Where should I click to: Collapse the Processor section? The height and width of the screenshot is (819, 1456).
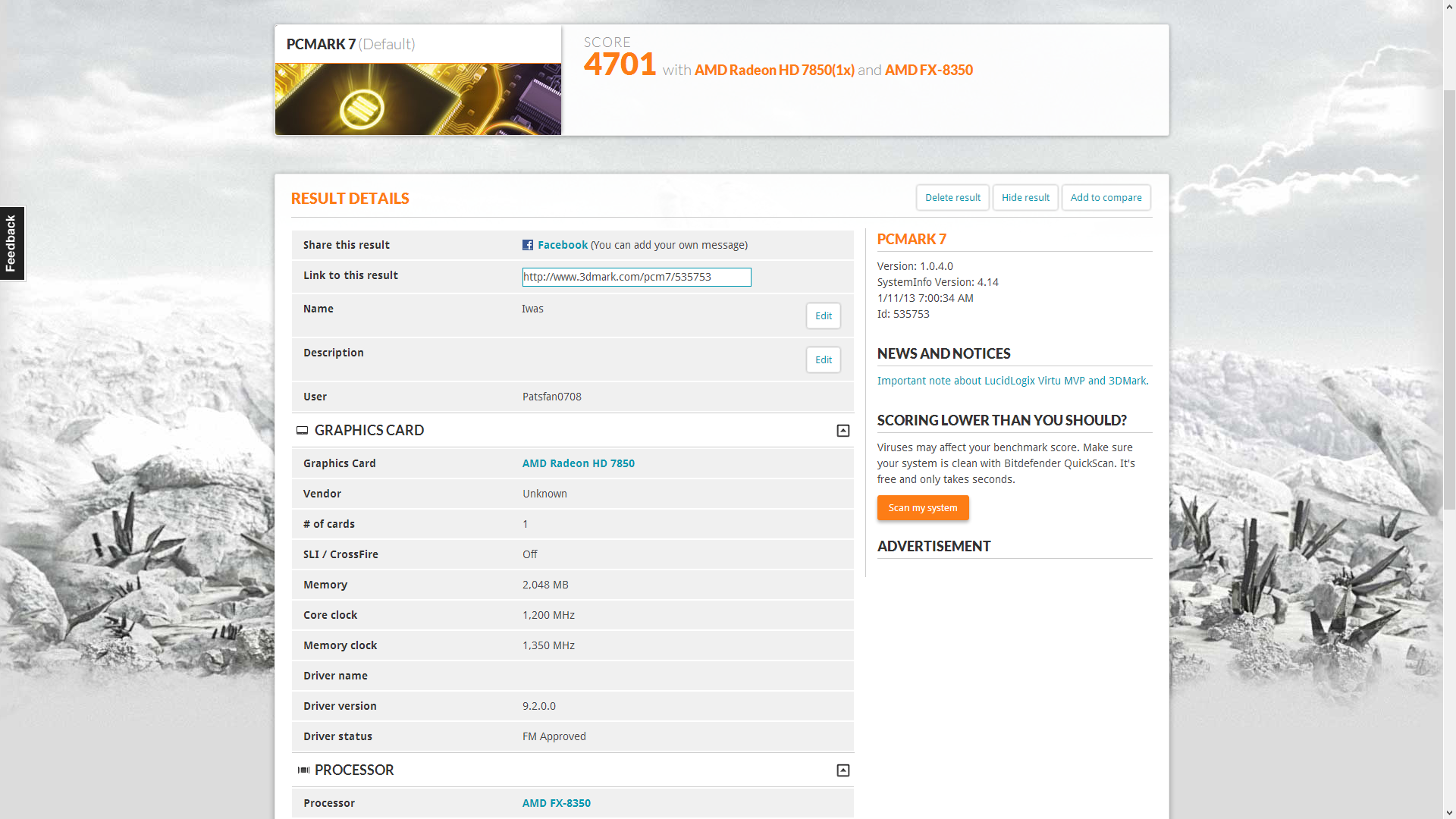[843, 770]
